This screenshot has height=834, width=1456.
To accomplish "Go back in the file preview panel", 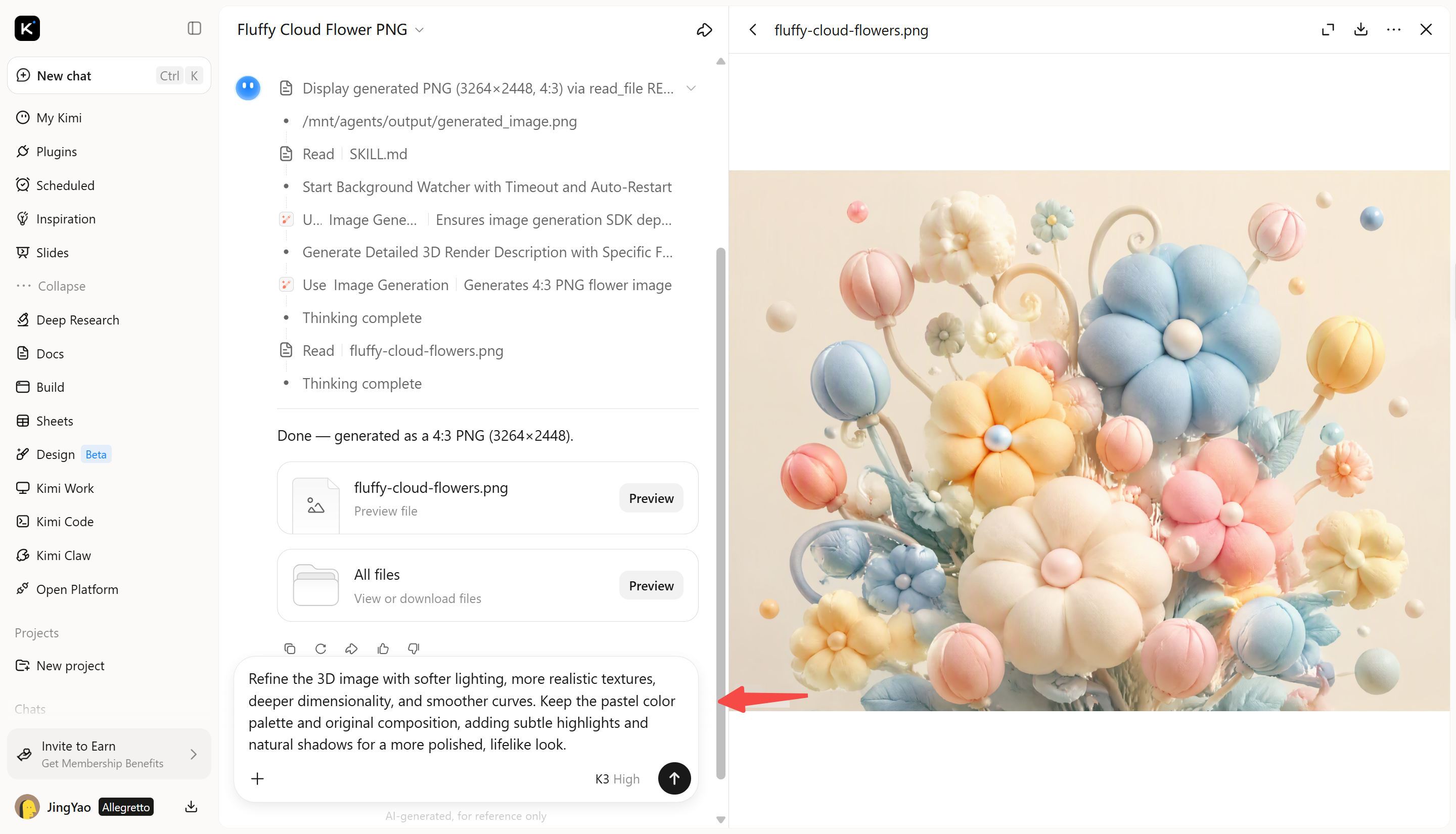I will point(753,30).
